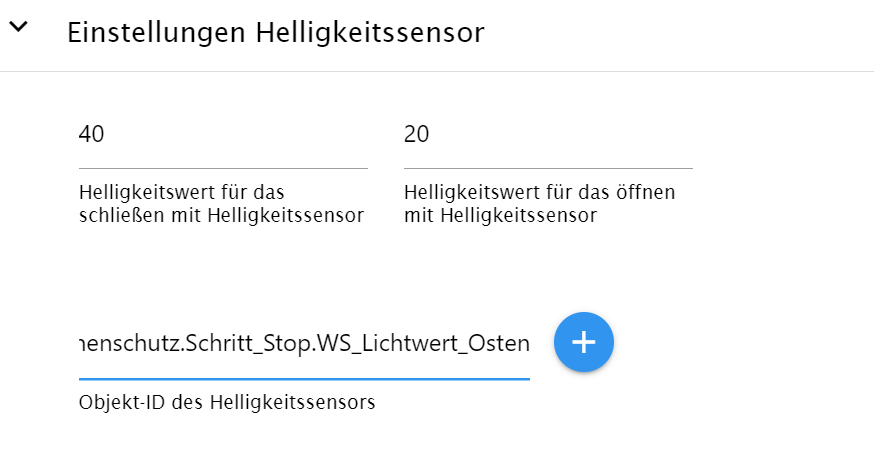Toggle the section with the down chevron
This screenshot has width=874, height=453.
18,28
